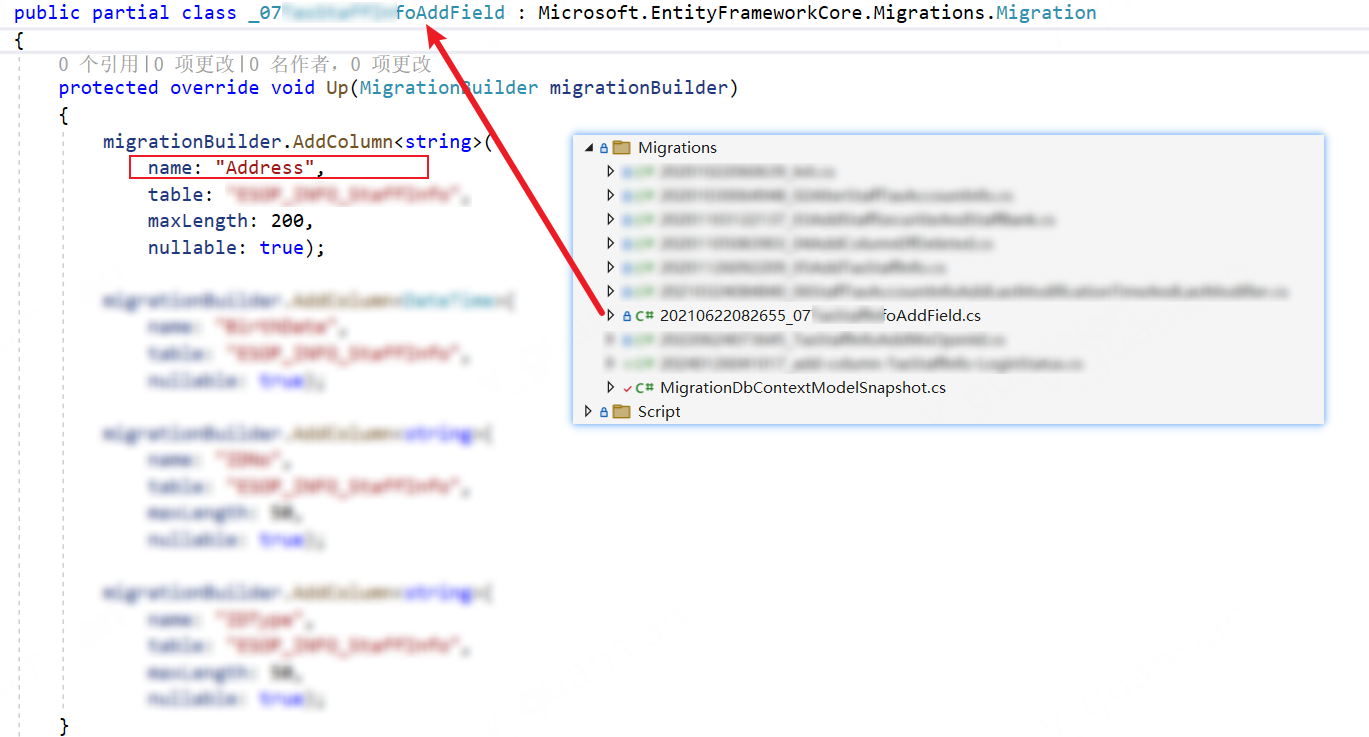
Task: Click the Script folder icon
Action: [621, 412]
